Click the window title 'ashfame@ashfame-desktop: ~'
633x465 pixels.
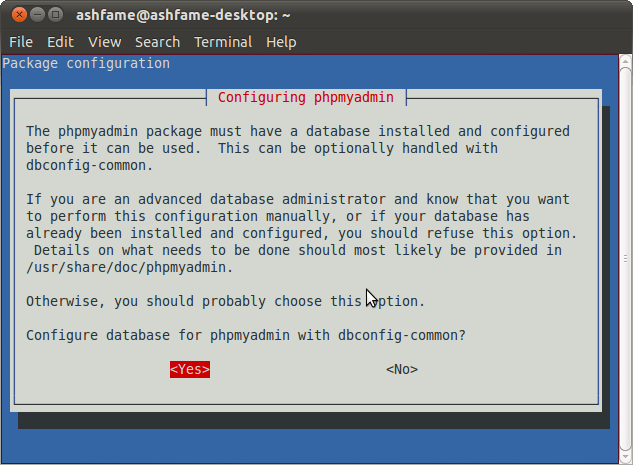tap(183, 15)
